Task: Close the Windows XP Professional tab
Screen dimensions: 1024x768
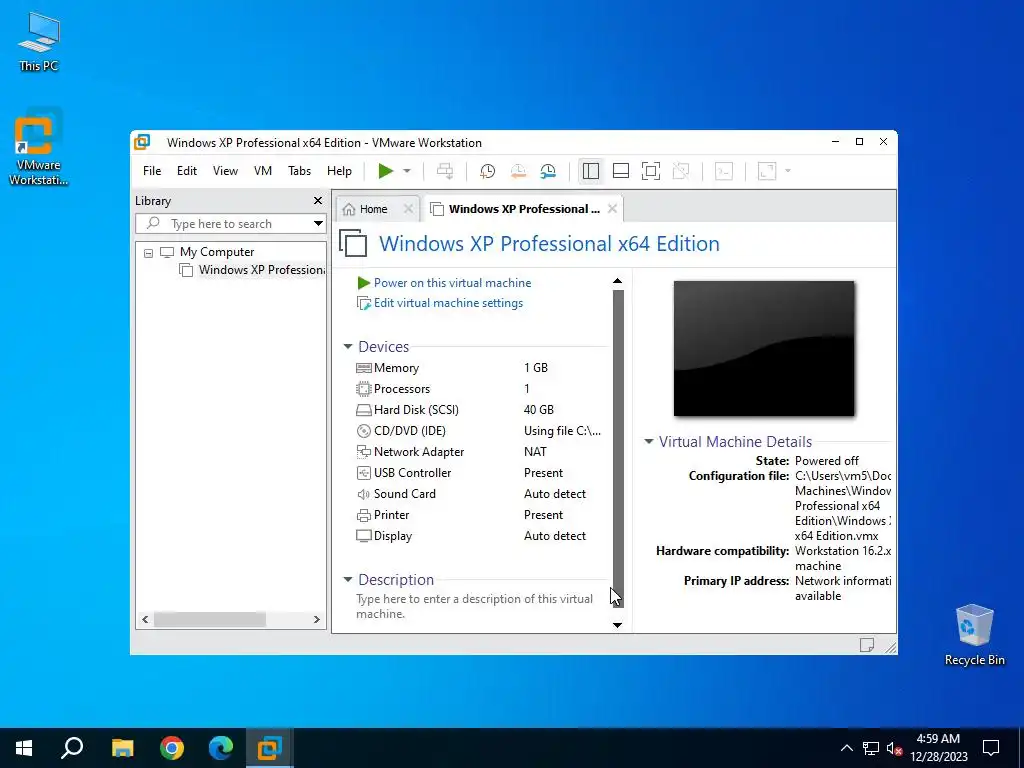Action: (x=612, y=209)
